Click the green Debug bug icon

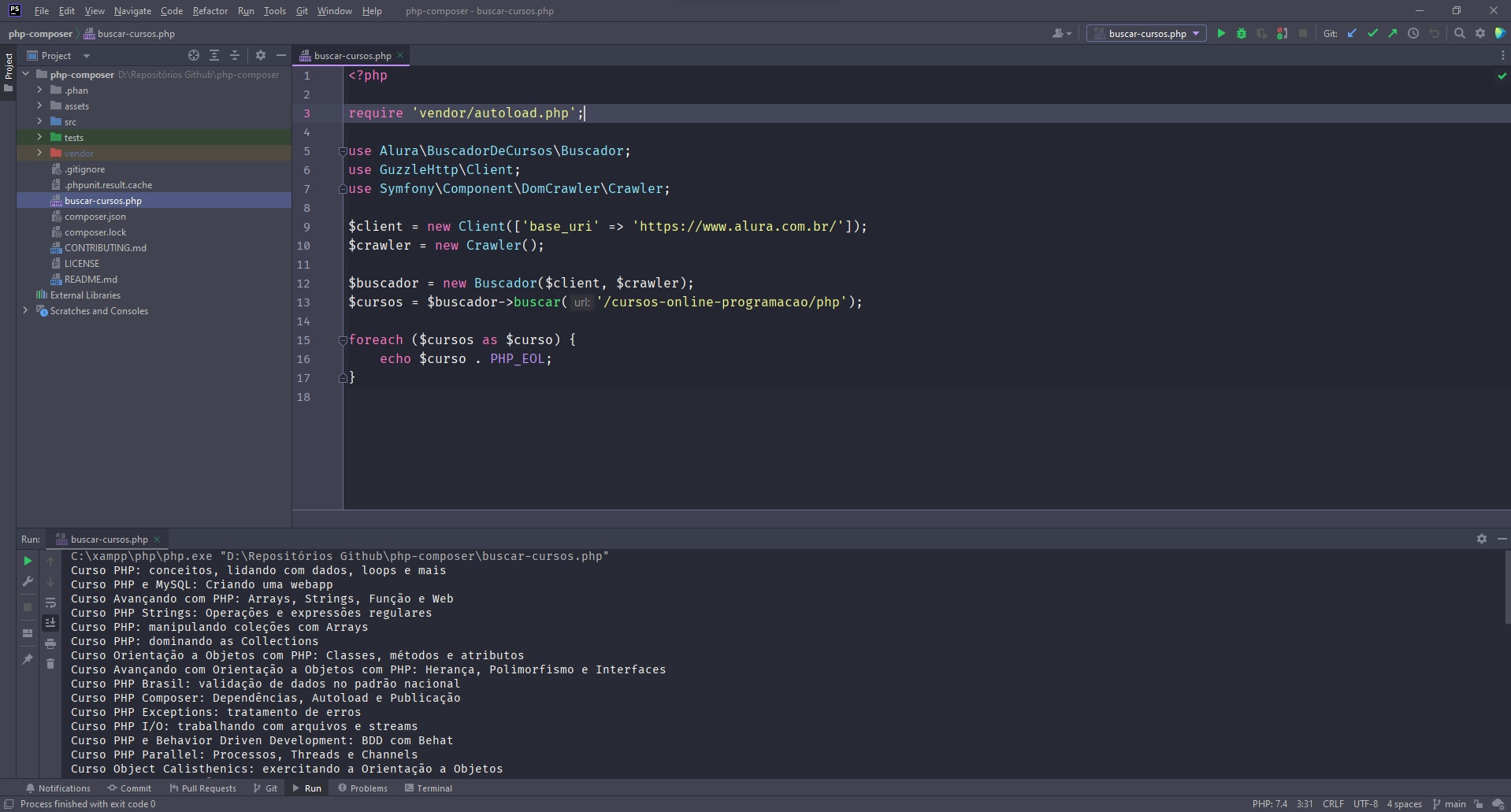click(1242, 34)
